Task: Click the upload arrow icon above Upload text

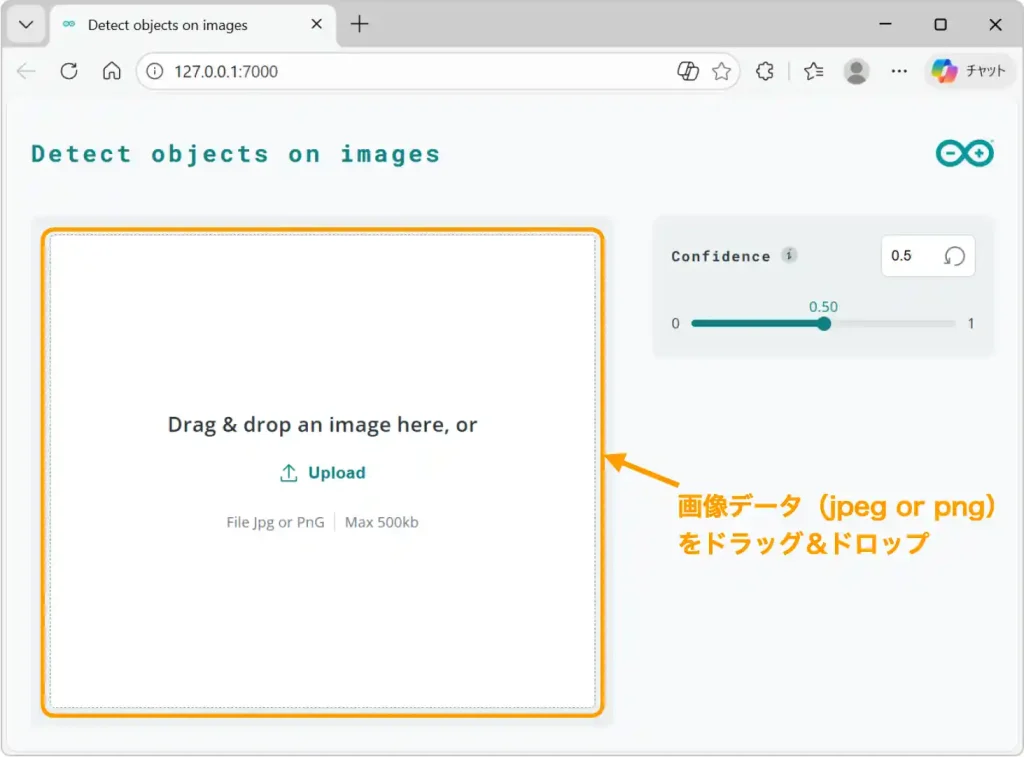Action: (288, 471)
